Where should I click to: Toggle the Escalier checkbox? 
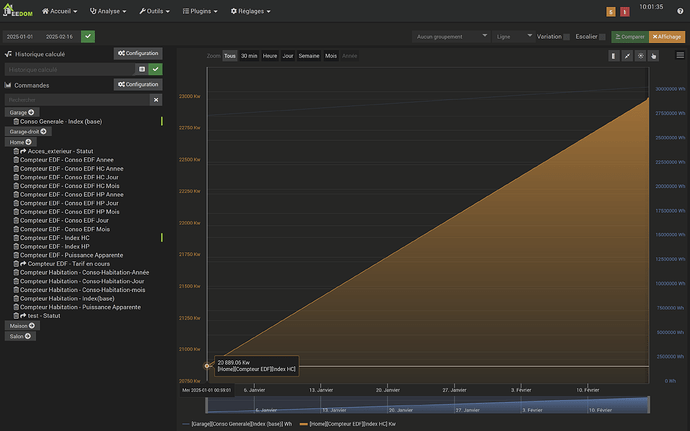pyautogui.click(x=602, y=37)
